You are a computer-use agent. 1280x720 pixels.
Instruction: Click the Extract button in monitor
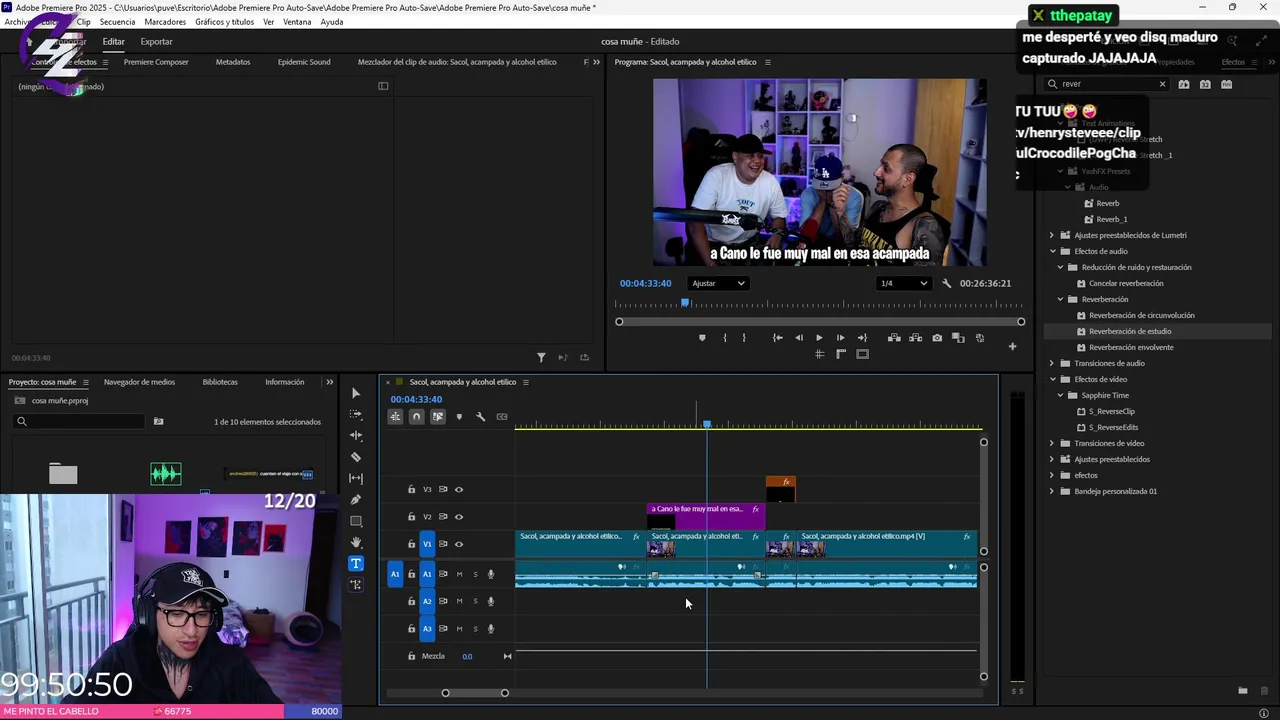coord(915,338)
